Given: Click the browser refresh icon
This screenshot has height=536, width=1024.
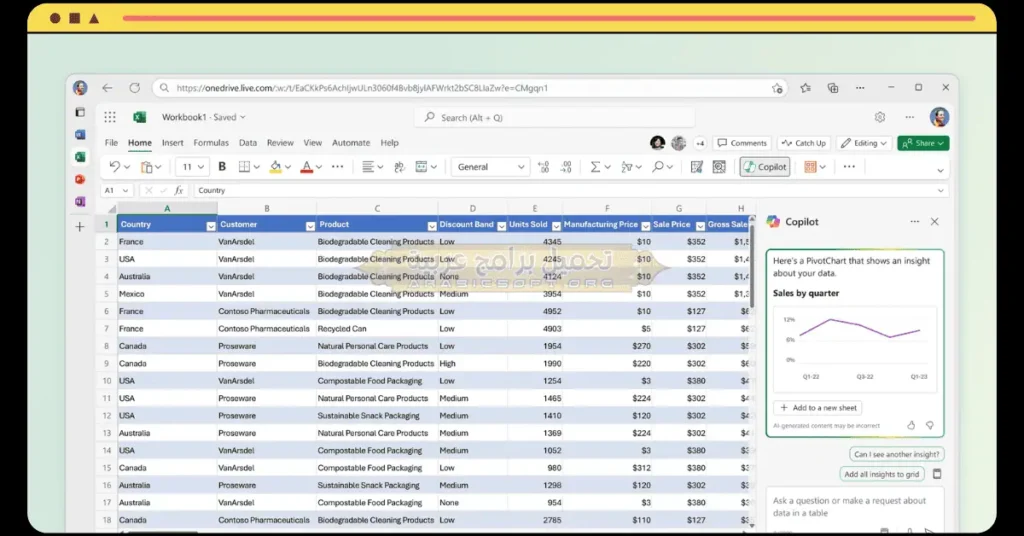Looking at the screenshot, I should click(133, 88).
